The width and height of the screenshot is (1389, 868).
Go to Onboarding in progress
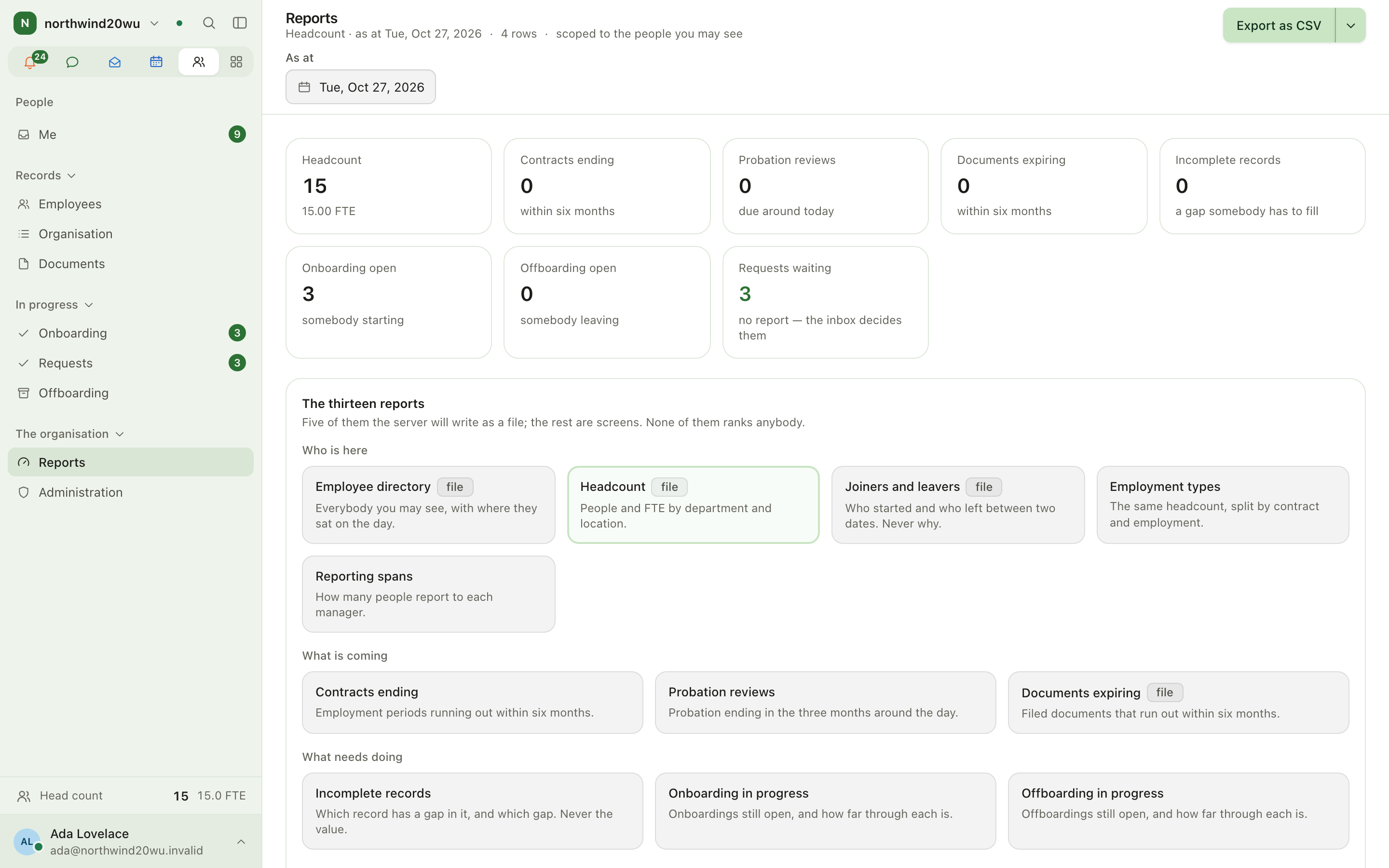(131, 333)
